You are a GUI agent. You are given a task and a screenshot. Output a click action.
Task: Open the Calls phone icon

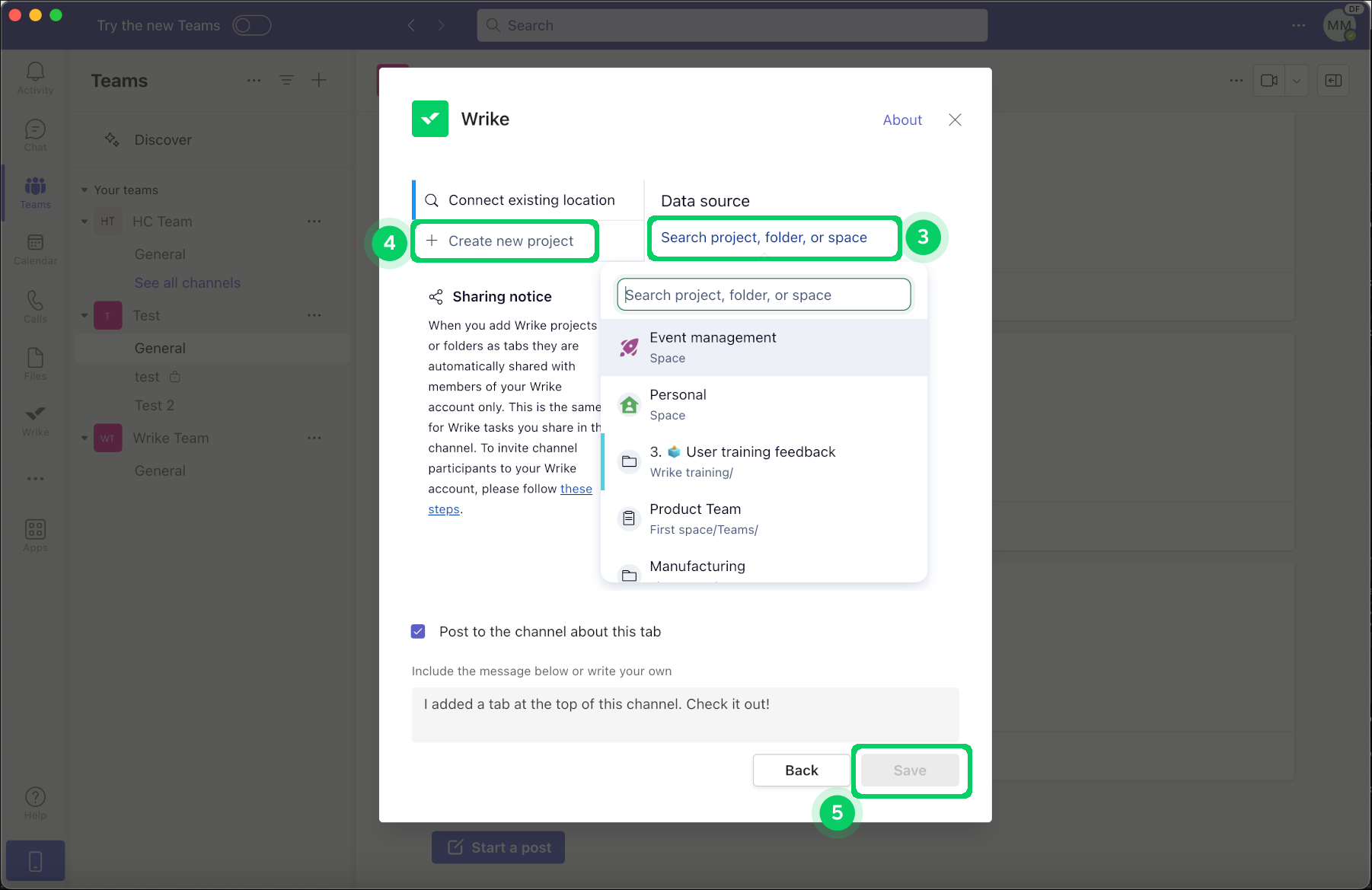click(x=35, y=306)
